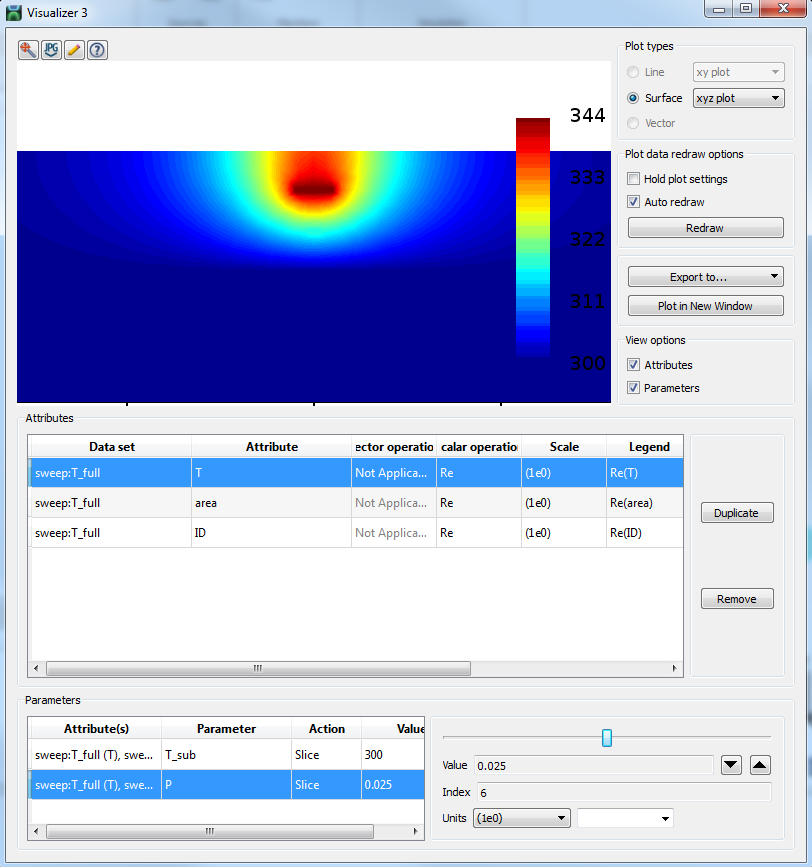This screenshot has height=867, width=812.
Task: Expand the Export to... dropdown
Action: pos(705,276)
